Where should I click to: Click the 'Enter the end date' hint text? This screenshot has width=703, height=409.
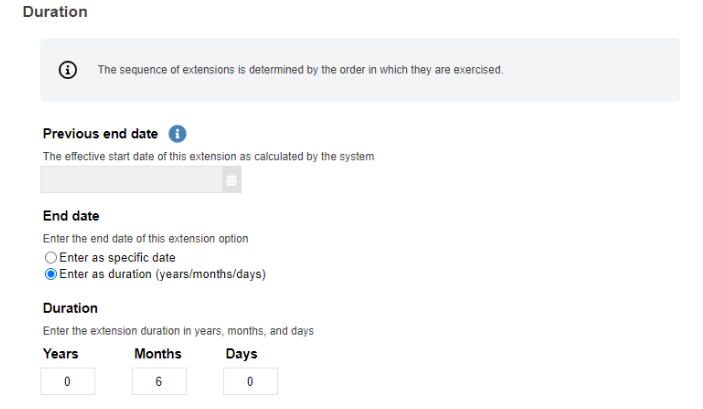pos(145,239)
